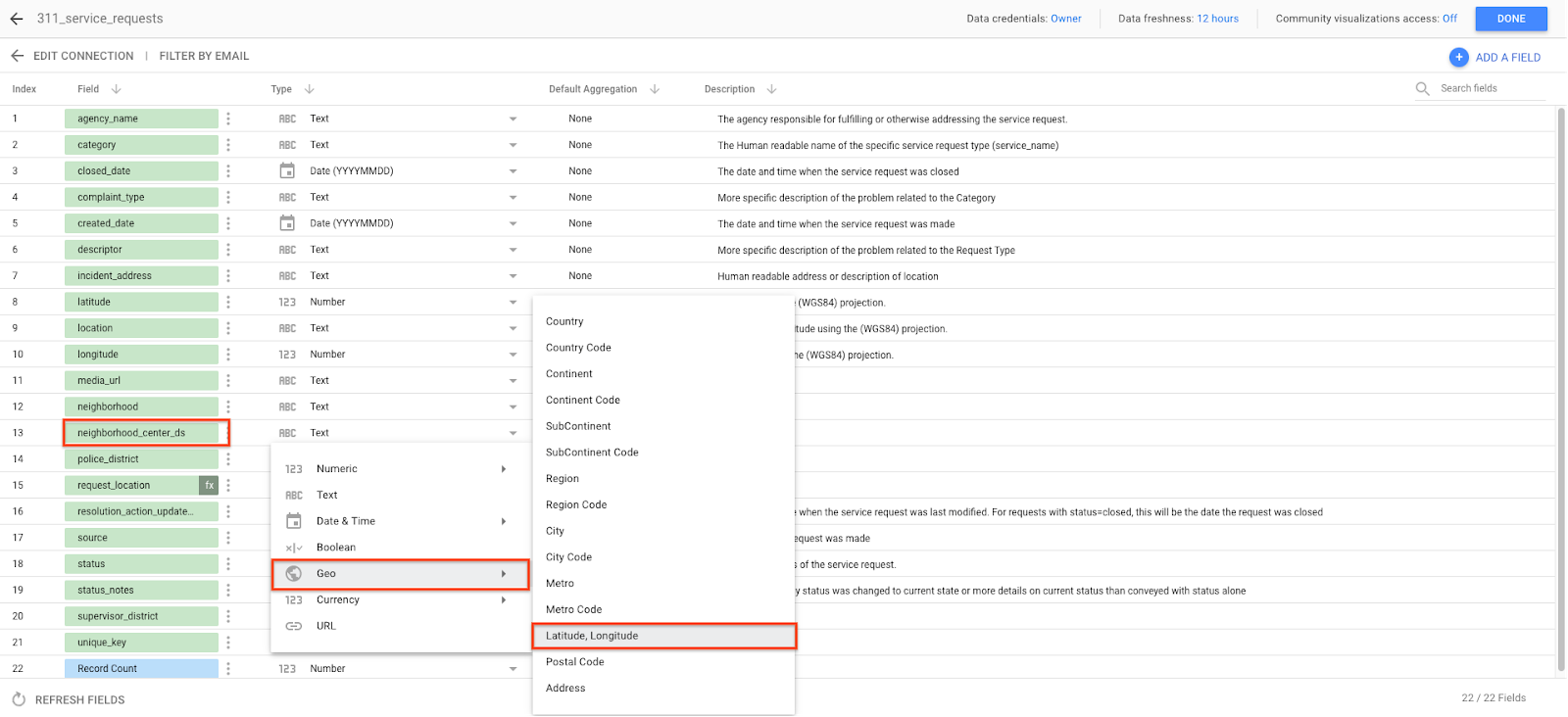
Task: Open Data credentials Owner link
Action: click(1065, 19)
